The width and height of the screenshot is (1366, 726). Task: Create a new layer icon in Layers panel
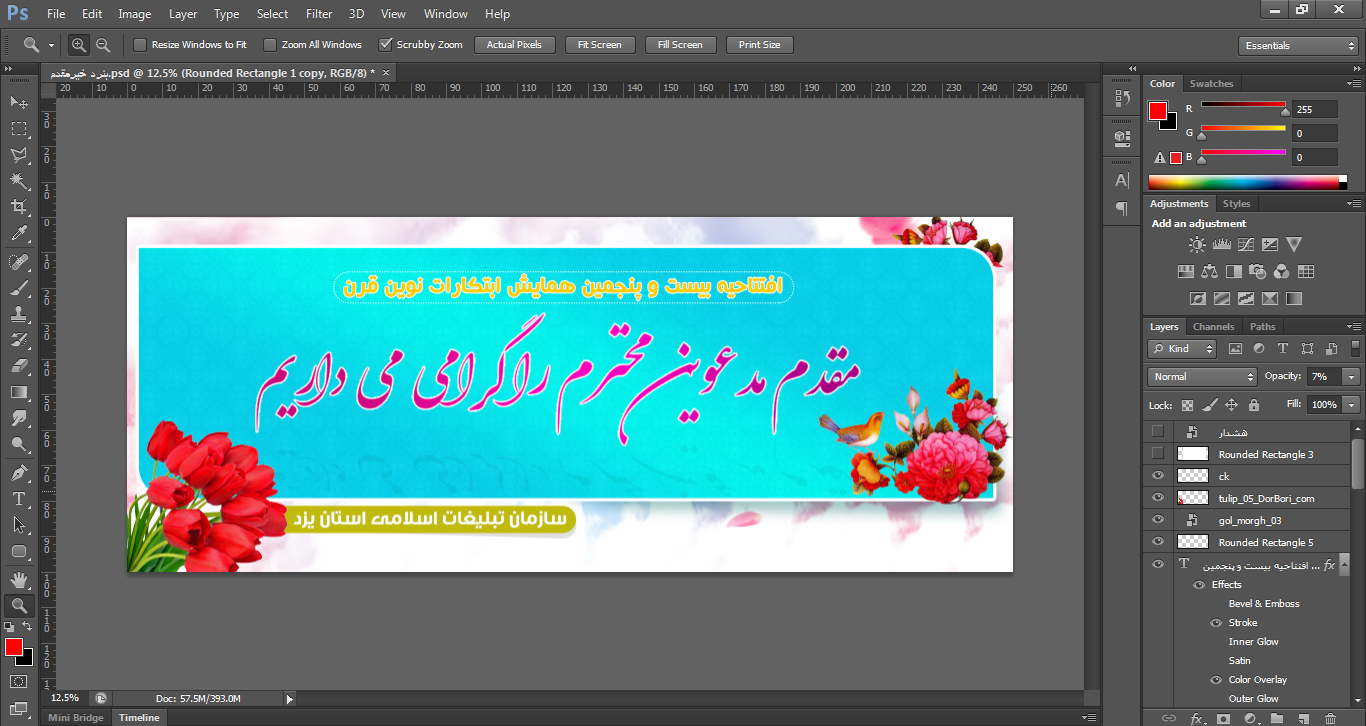coord(1303,718)
